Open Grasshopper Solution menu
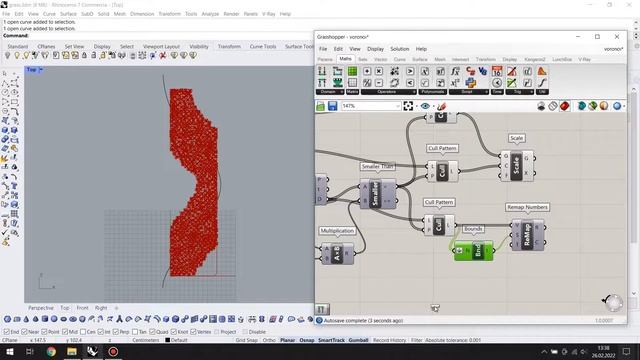Screen dimensions: 640x360 [399, 49]
